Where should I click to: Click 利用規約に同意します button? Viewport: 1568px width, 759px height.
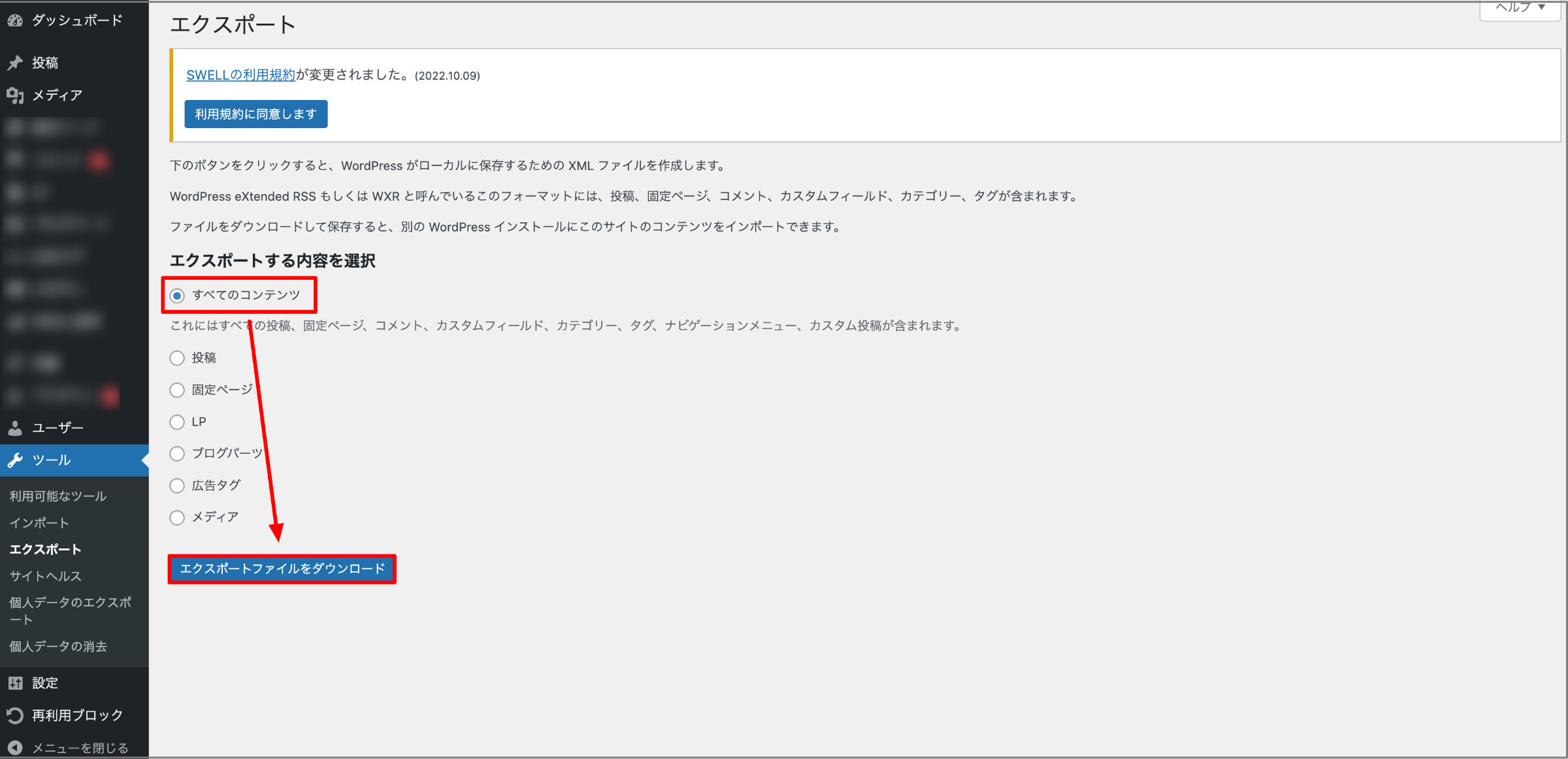click(256, 114)
